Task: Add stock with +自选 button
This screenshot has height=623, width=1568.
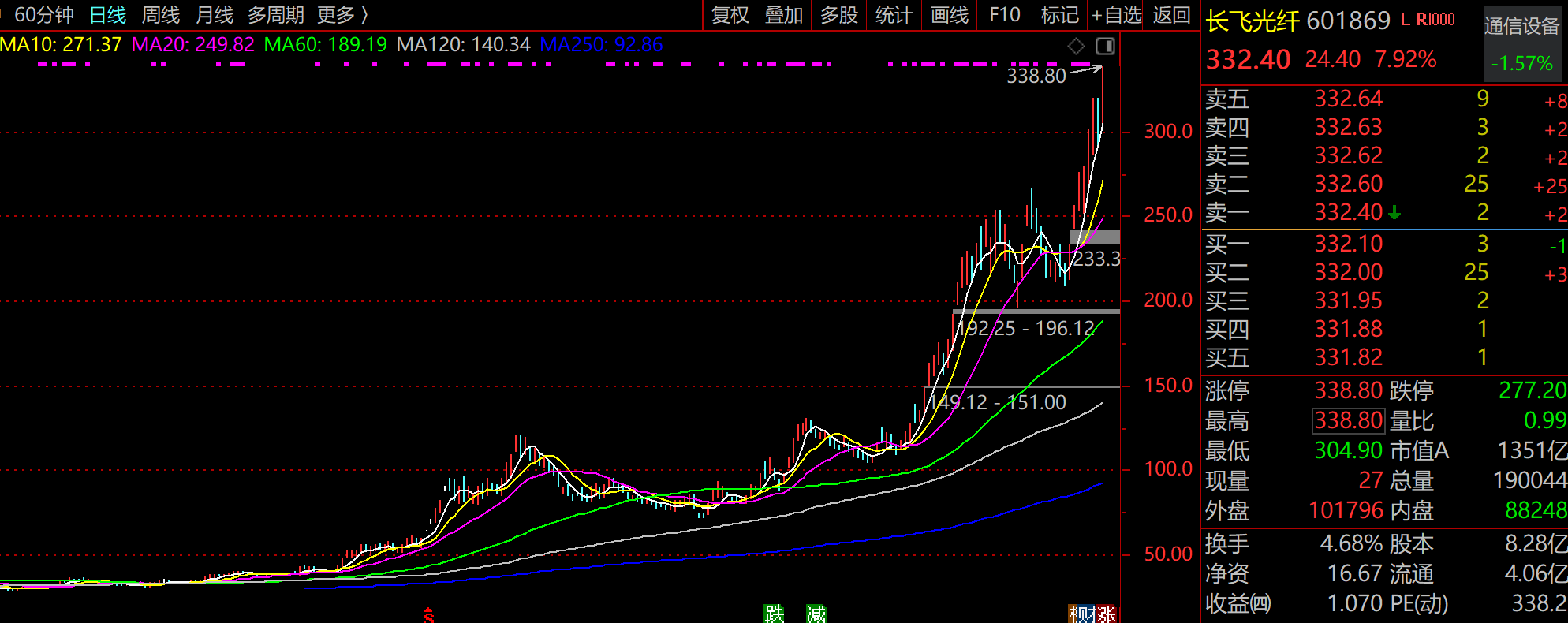Action: 1116,15
